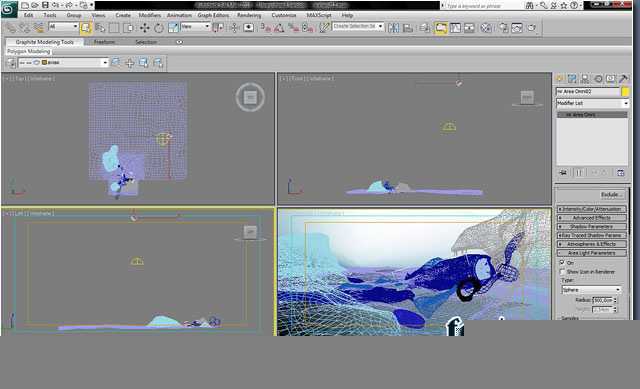
Task: Open the Tools menu
Action: (50, 15)
